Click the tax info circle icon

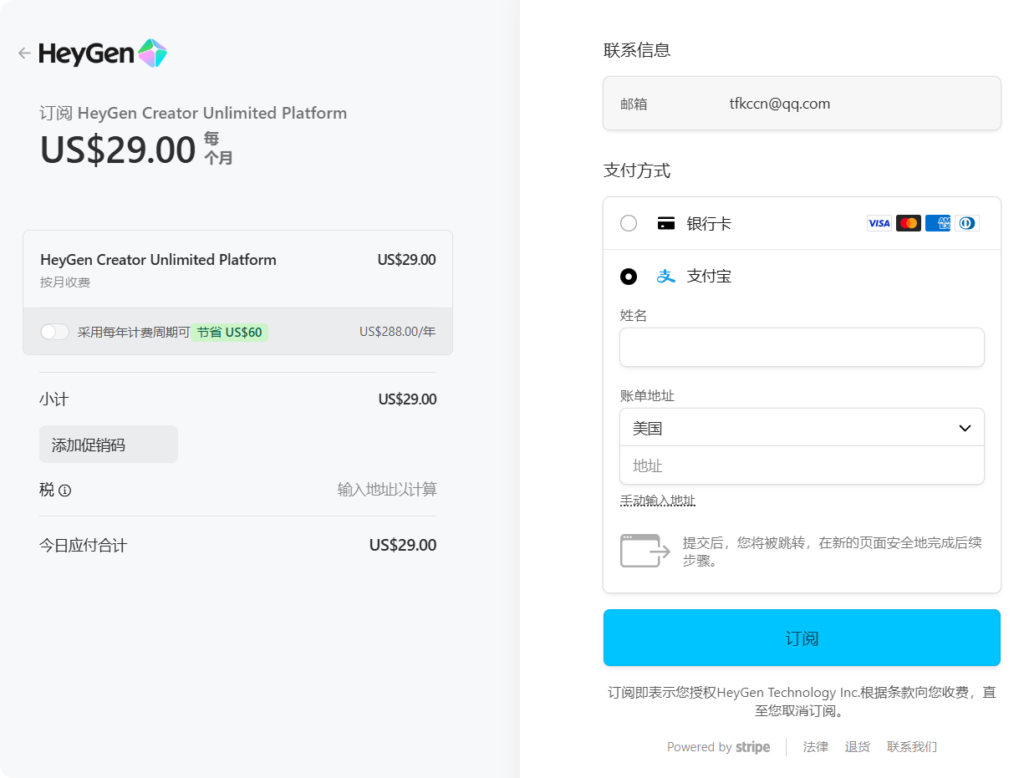tap(65, 490)
